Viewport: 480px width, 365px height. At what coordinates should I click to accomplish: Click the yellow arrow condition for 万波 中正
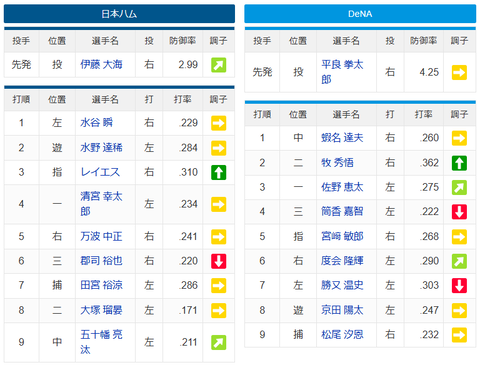click(219, 237)
